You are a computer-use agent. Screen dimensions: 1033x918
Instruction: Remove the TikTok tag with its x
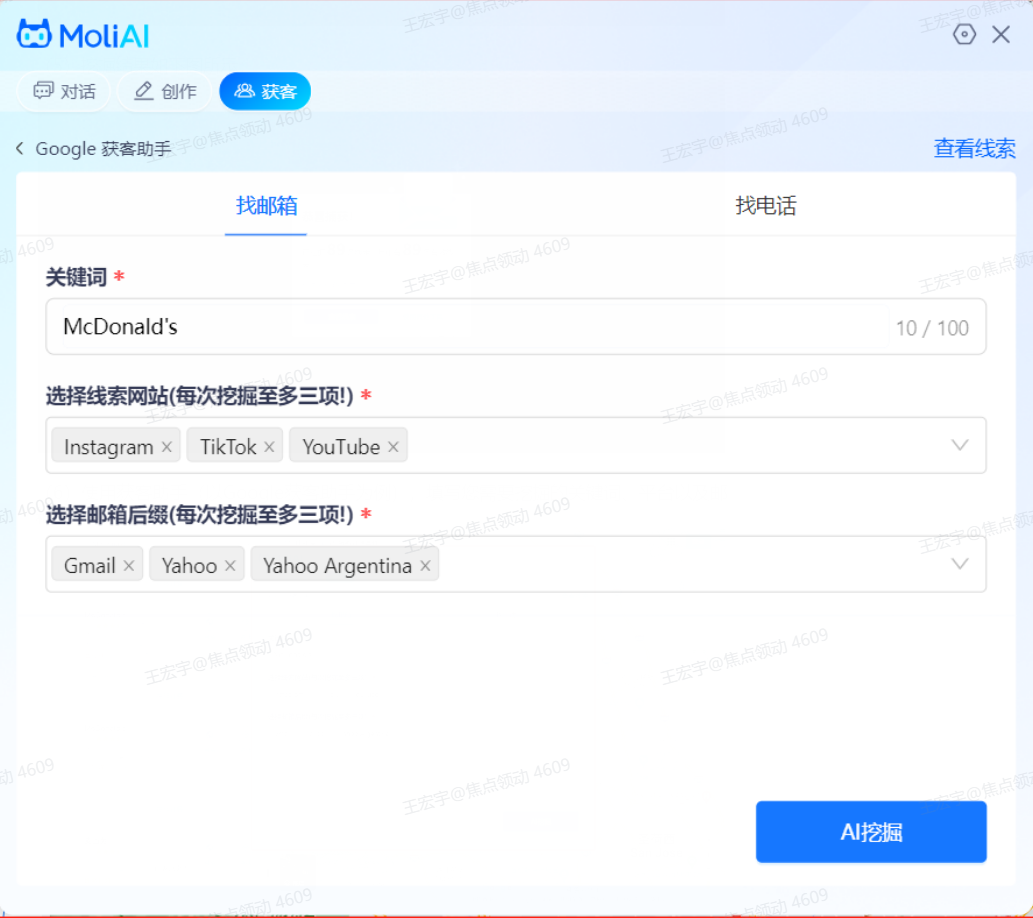(269, 447)
